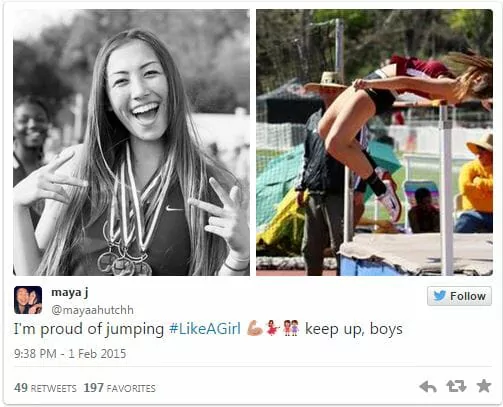
Task: Favorite the tweet with the star icon
Action: tap(484, 386)
